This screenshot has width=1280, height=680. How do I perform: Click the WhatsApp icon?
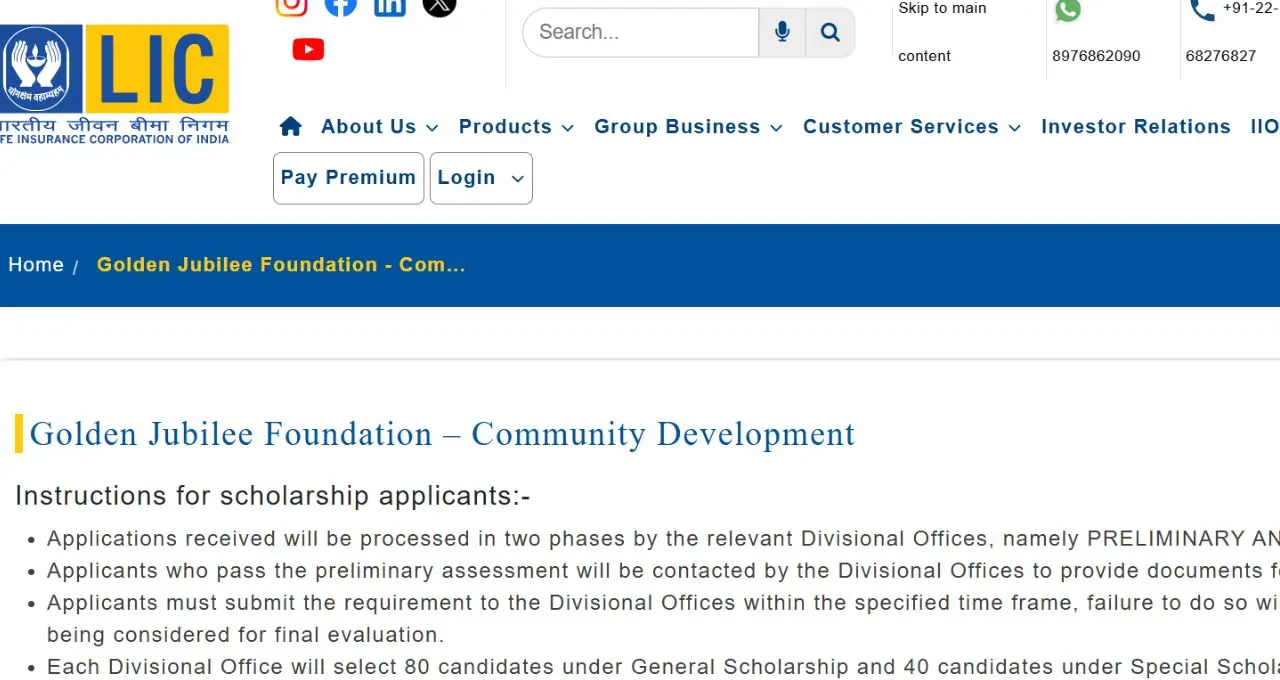click(1068, 10)
